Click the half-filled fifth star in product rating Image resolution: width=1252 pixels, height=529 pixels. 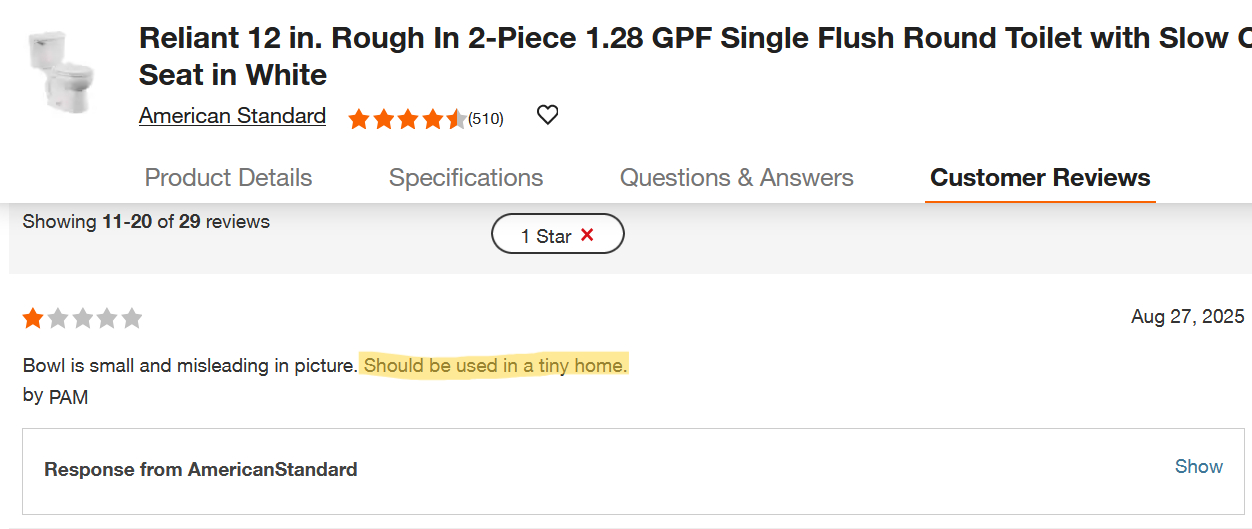point(455,120)
